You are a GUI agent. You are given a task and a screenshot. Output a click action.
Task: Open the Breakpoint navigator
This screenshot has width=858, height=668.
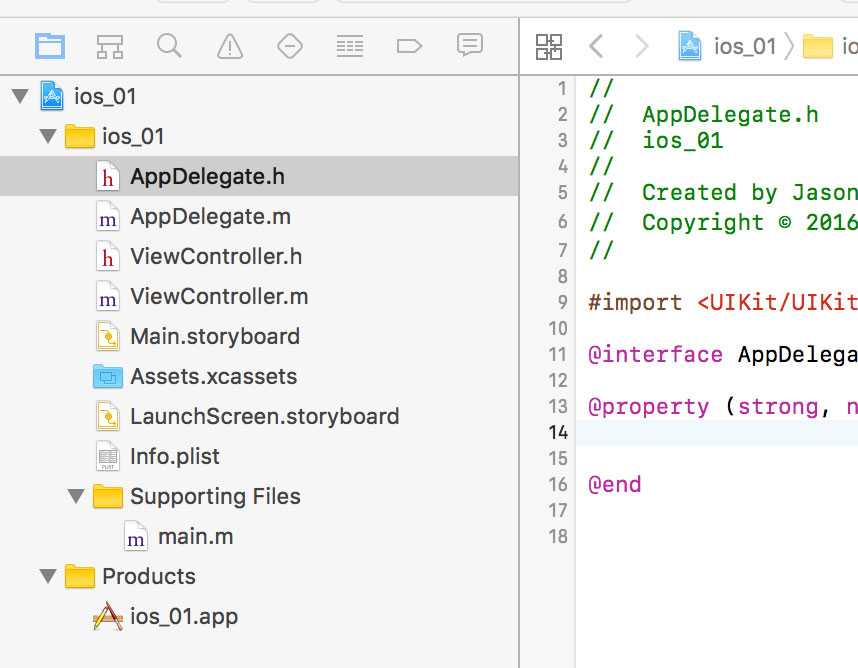[409, 46]
